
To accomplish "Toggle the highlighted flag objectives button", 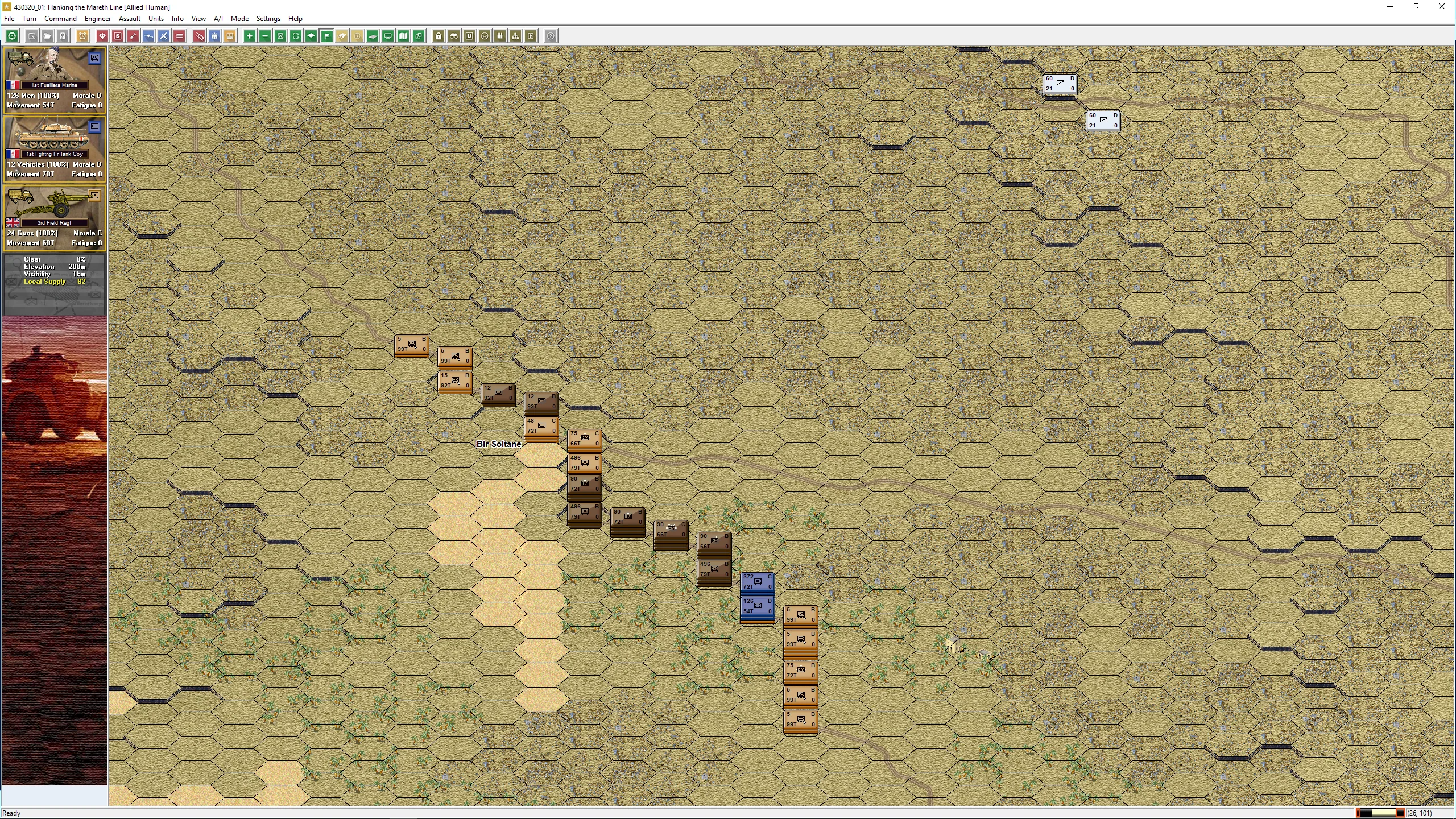I will pyautogui.click(x=326, y=36).
